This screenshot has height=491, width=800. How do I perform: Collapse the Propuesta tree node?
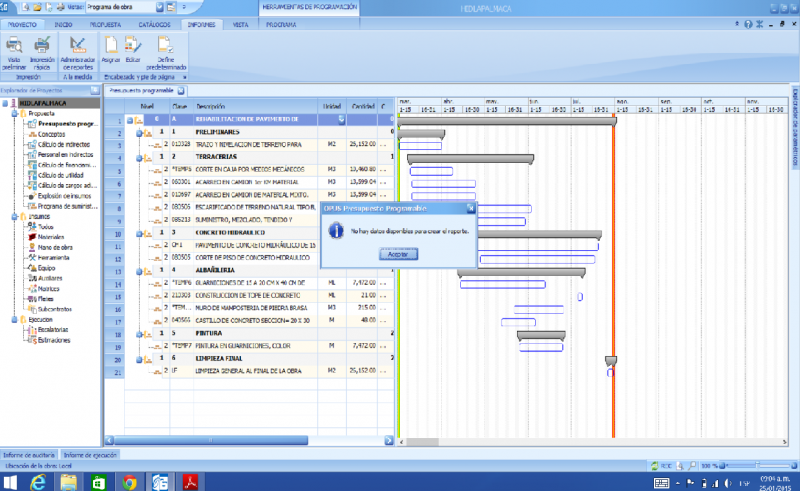[x=13, y=114]
